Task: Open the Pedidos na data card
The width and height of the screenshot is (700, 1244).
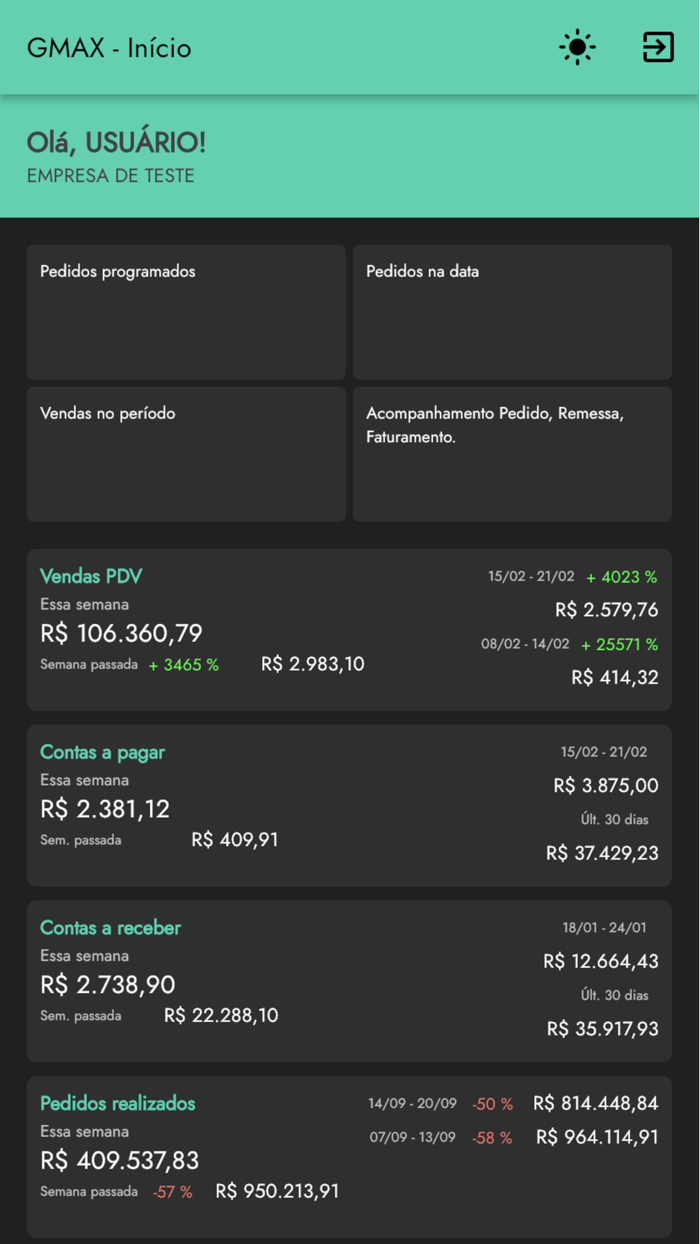Action: (x=512, y=311)
